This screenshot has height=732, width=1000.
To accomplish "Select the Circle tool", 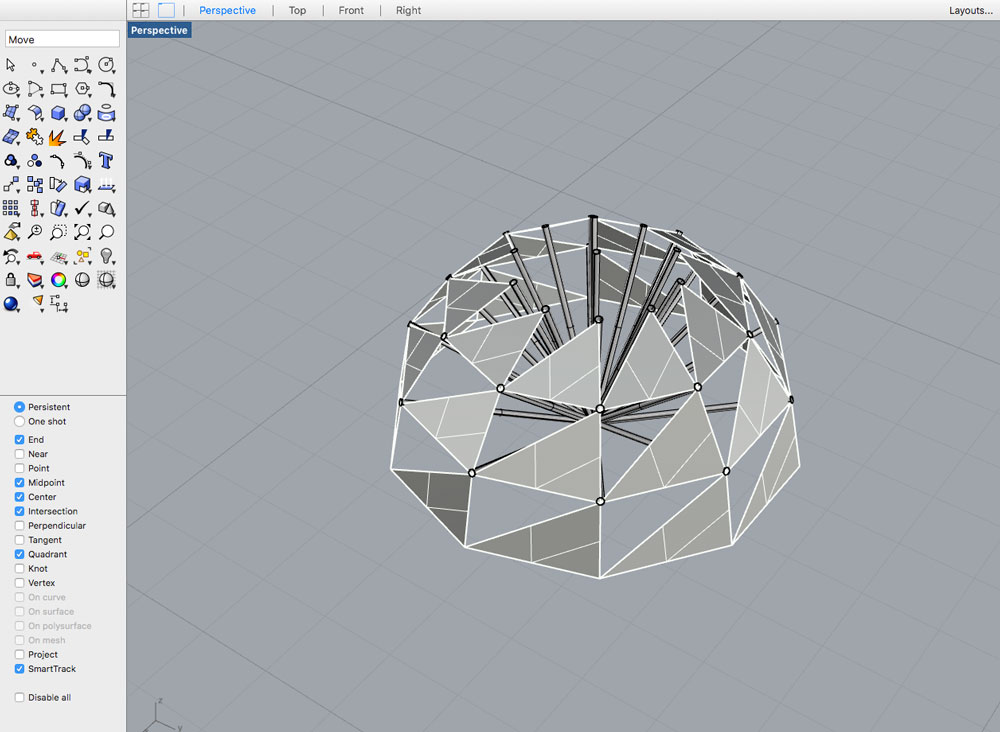I will [x=107, y=65].
